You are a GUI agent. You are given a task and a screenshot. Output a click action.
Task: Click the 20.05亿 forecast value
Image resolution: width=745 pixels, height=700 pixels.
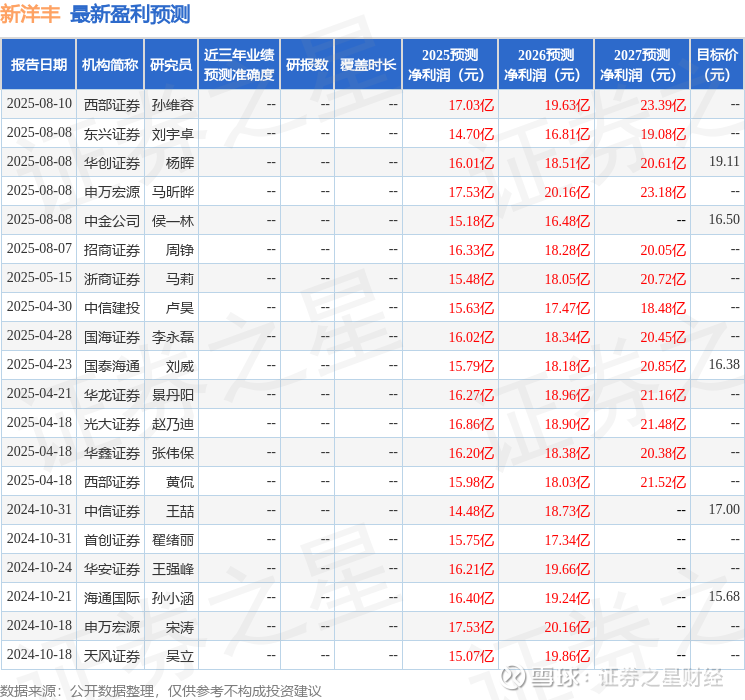(663, 250)
